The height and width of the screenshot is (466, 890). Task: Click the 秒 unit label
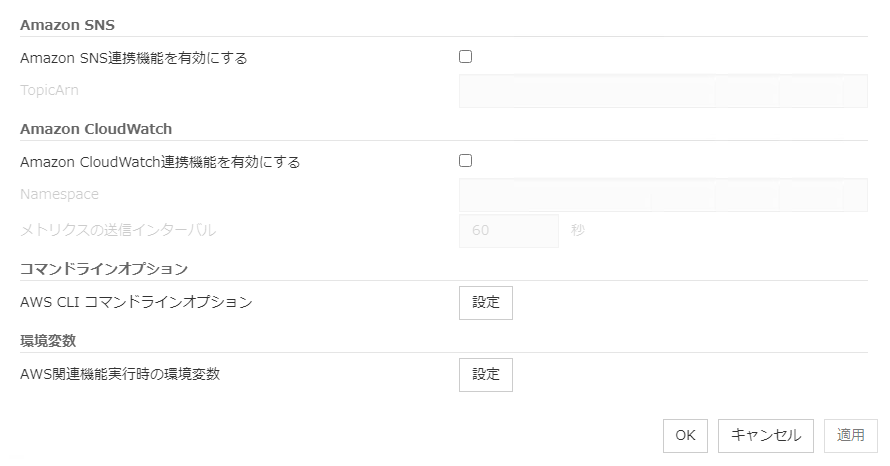pyautogui.click(x=578, y=230)
